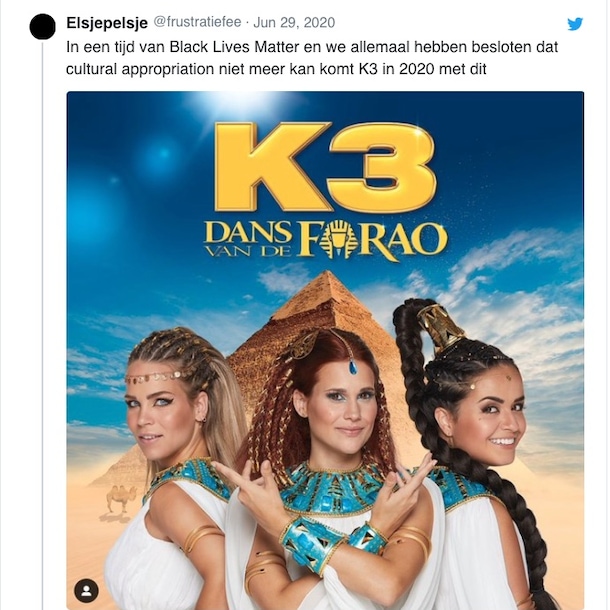The image size is (610, 610).
Task: Click the blue gem on redhead's forehead
Action: pyautogui.click(x=353, y=367)
